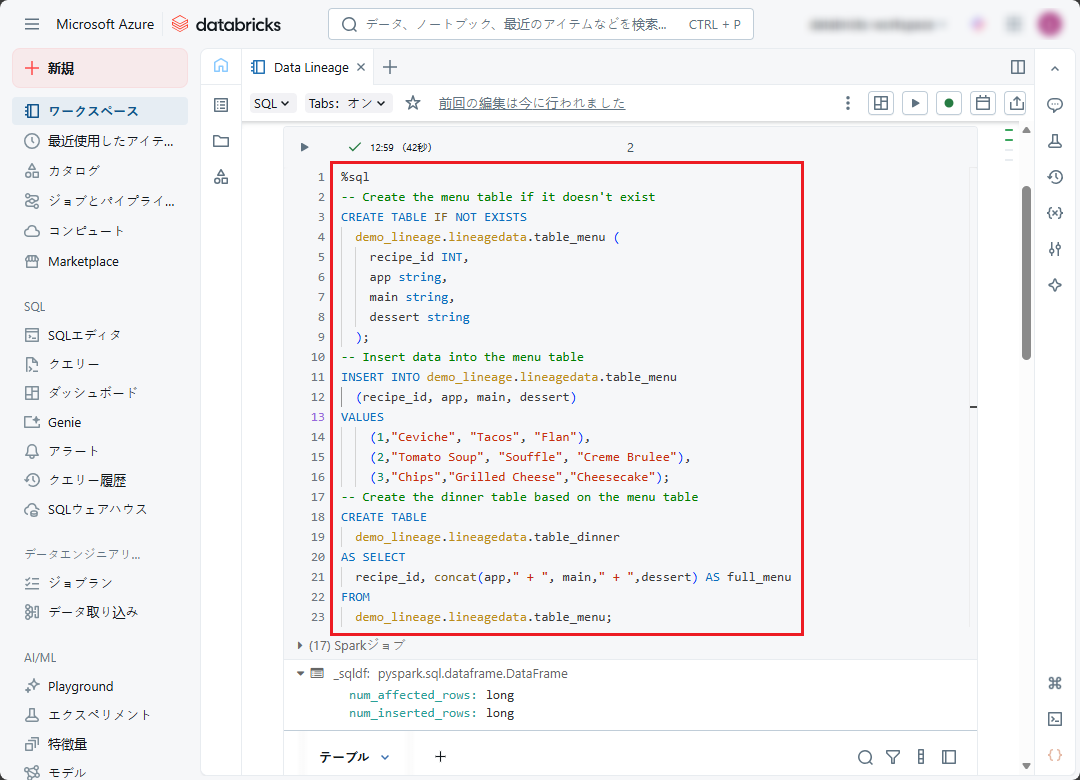1080x780 pixels.
Task: Click the share notebook icon
Action: pos(1016,103)
